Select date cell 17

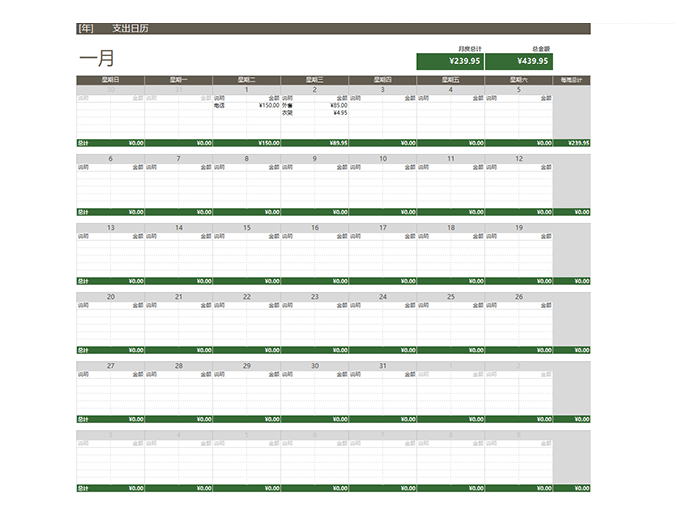click(x=383, y=228)
